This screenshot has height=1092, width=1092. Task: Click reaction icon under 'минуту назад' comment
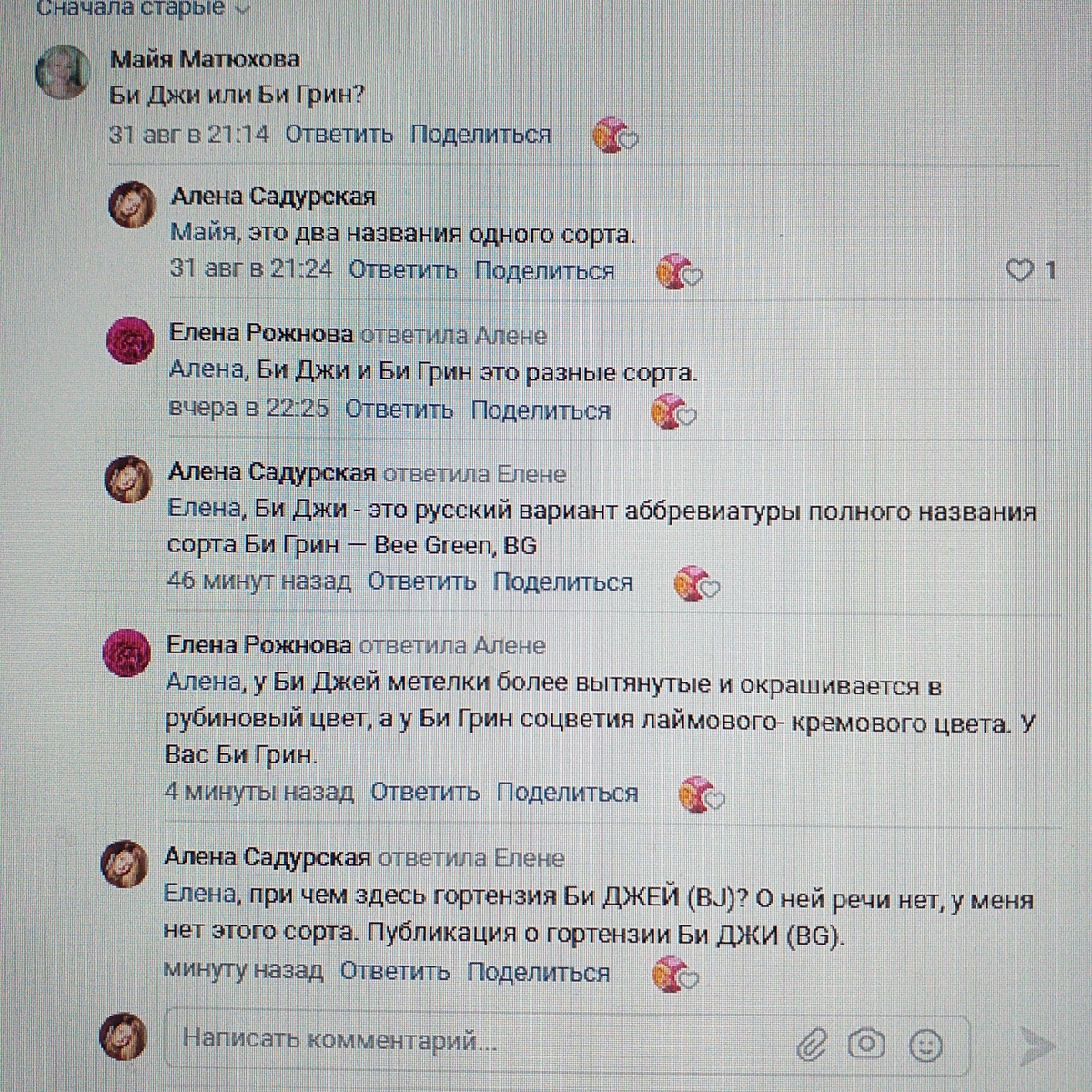[677, 975]
